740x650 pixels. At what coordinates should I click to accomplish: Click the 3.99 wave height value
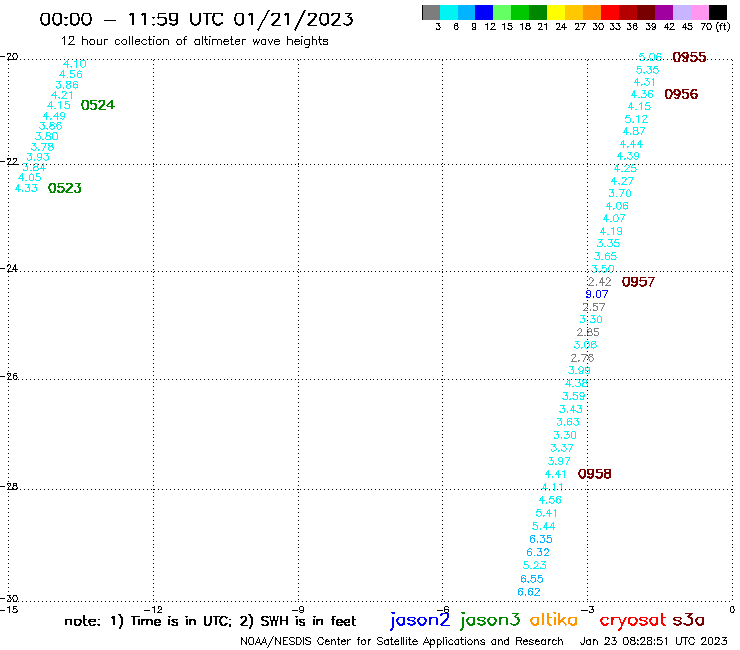tap(579, 370)
